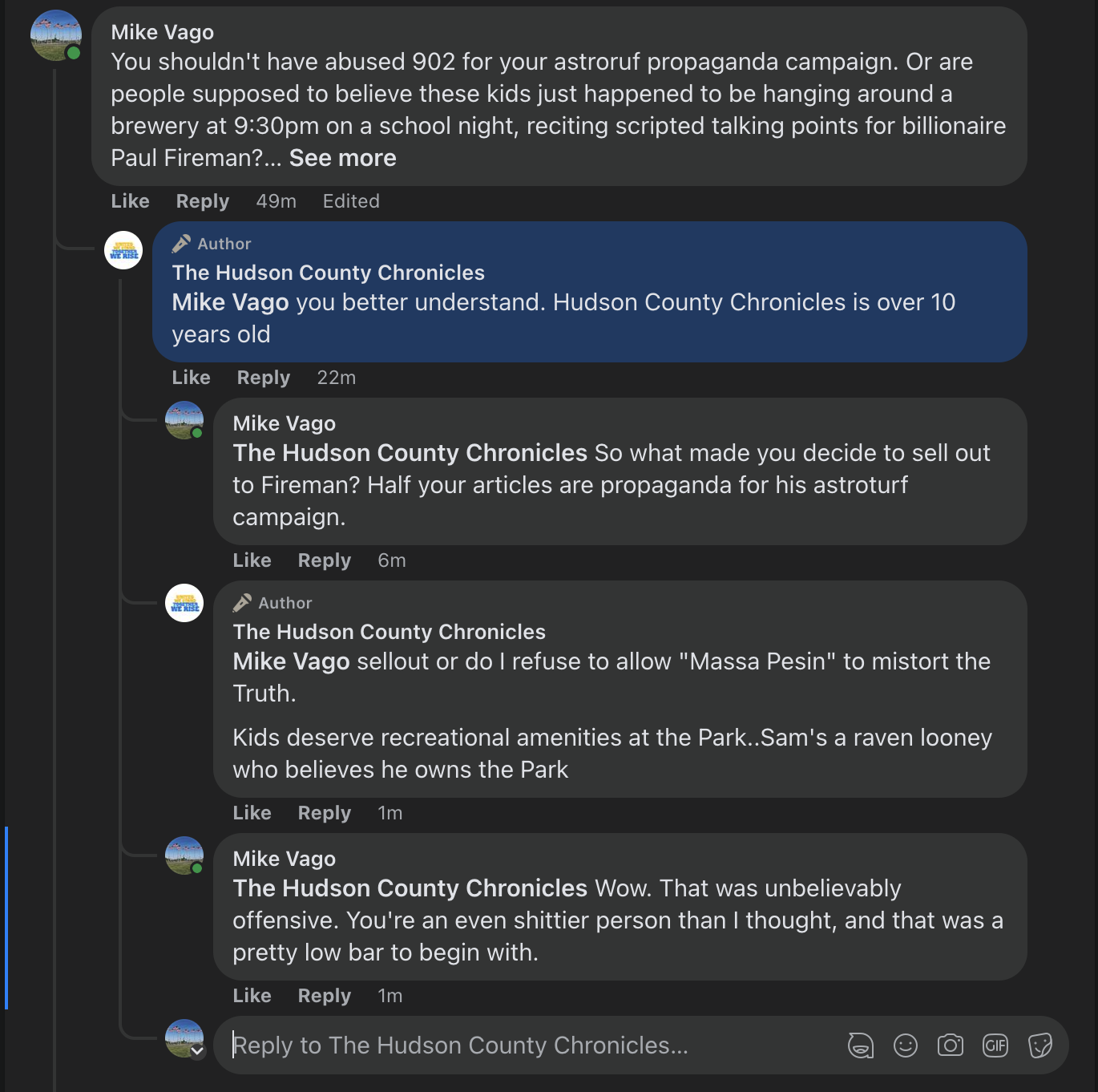Screen dimensions: 1098x1092
Task: Open the avatar sticker icon in reply box
Action: 860,1045
